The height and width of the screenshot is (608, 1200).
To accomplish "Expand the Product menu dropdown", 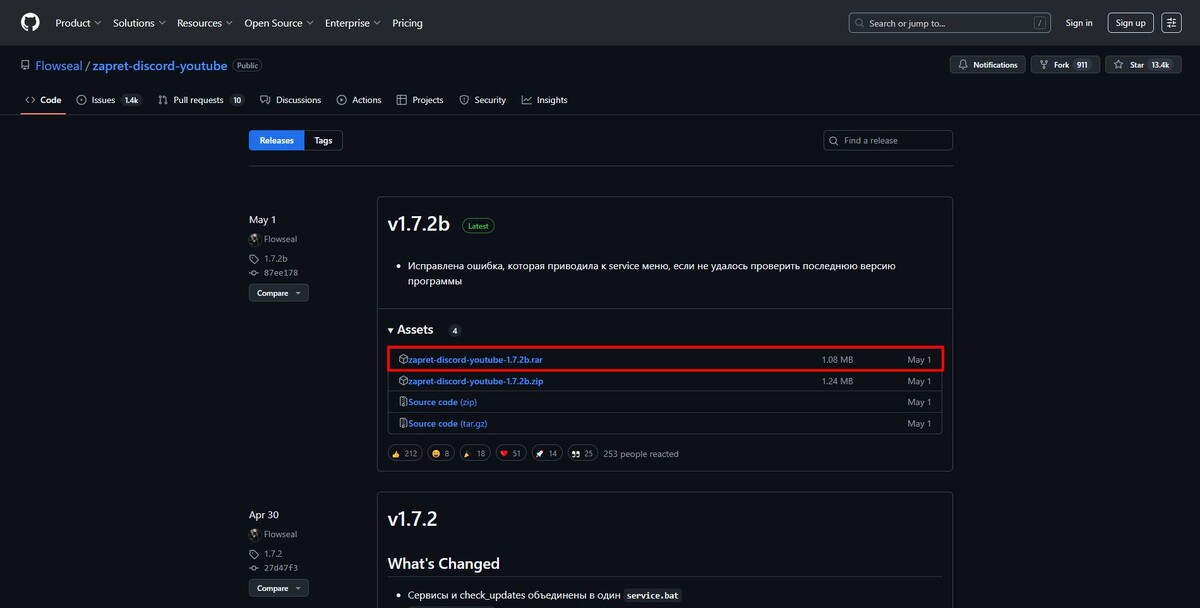I will (x=77, y=22).
